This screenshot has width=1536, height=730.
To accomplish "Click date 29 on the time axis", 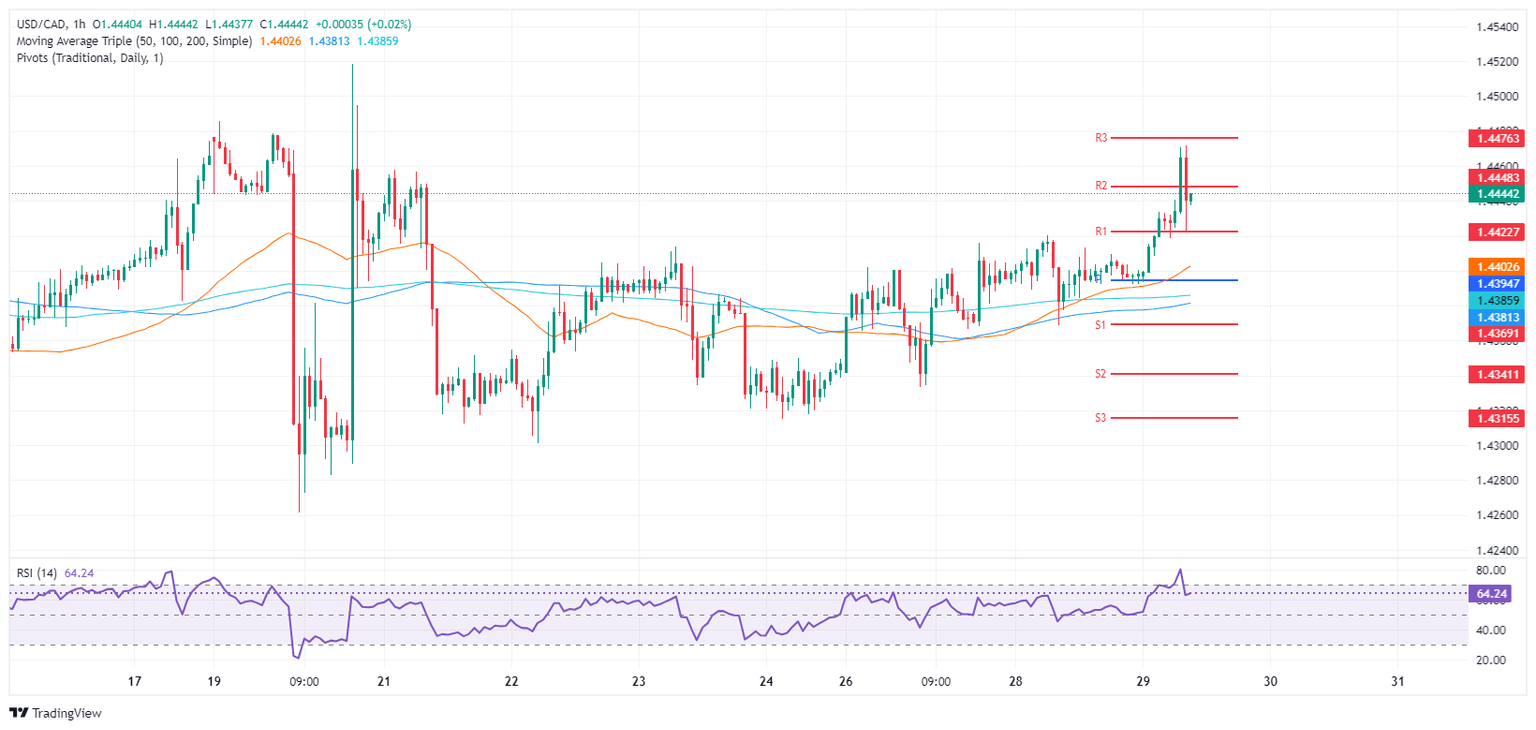I will 1144,681.
